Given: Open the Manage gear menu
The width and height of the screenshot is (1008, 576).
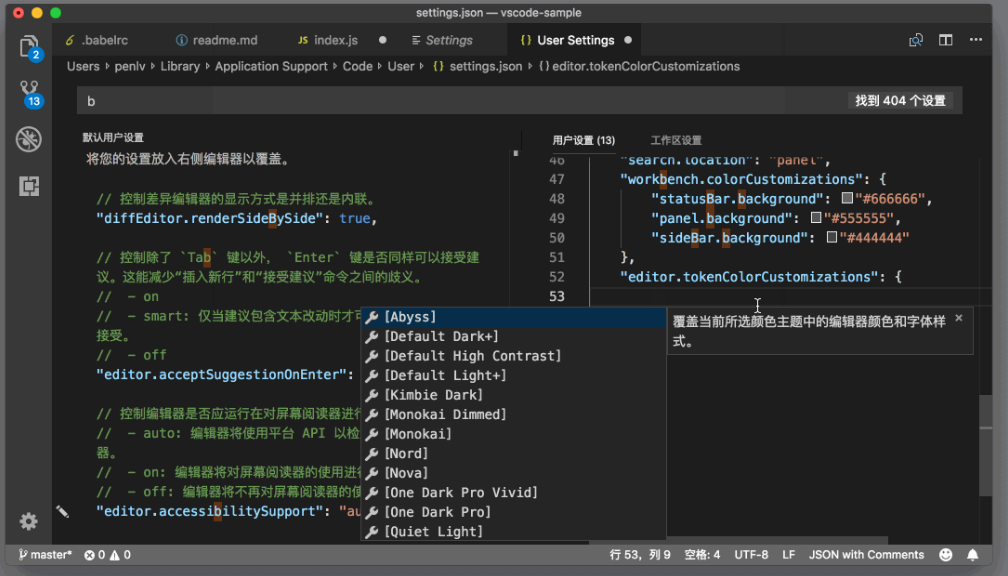Looking at the screenshot, I should click(28, 521).
